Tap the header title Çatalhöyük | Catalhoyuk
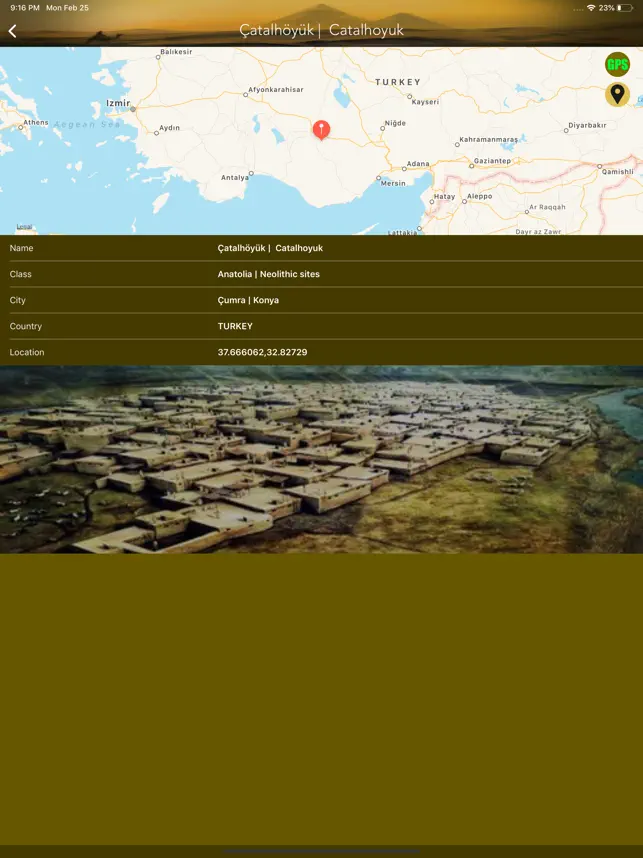Screen dimensions: 643x858 pos(321,30)
